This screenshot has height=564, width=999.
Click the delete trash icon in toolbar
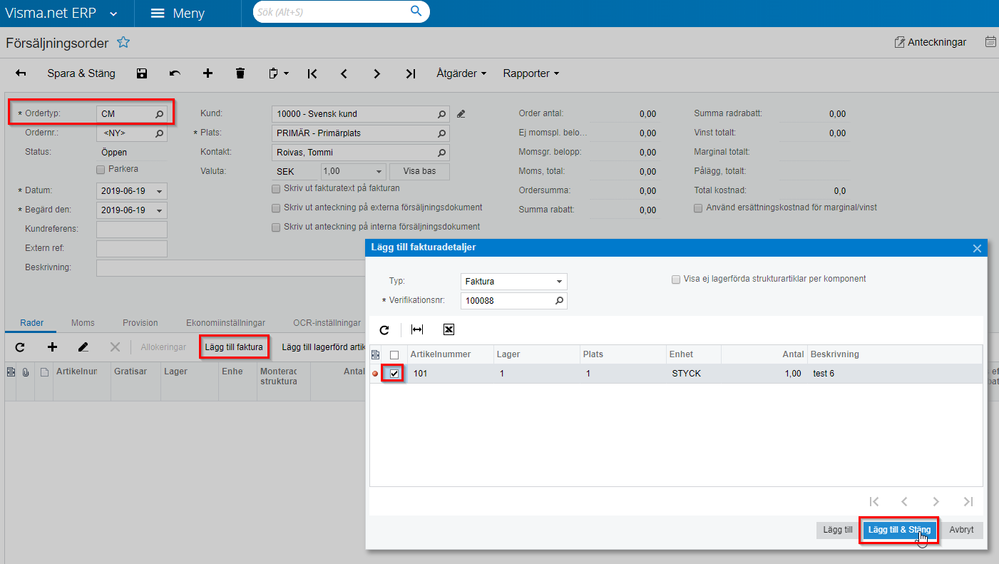click(240, 73)
